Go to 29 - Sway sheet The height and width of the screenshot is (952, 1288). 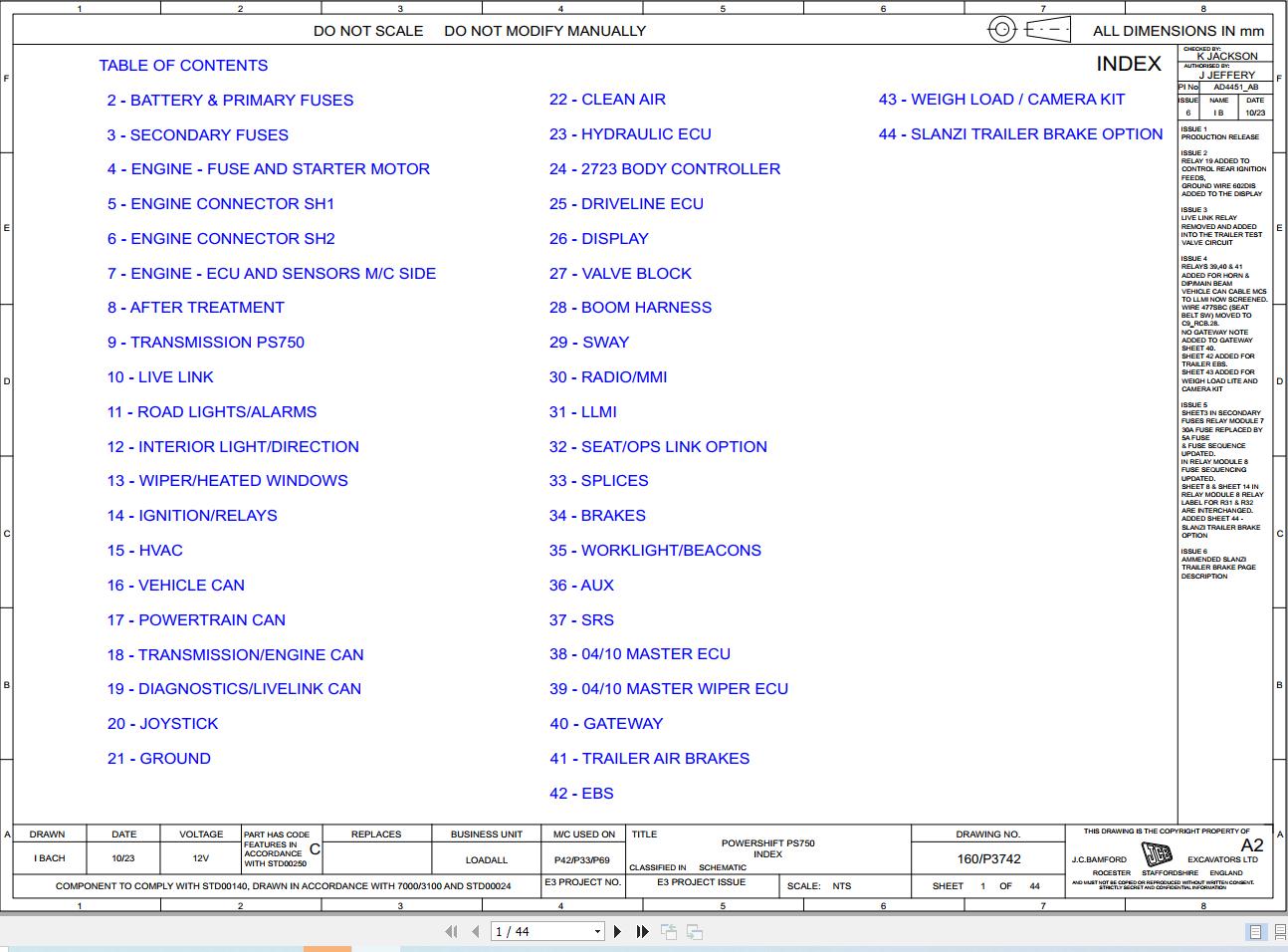pyautogui.click(x=589, y=343)
